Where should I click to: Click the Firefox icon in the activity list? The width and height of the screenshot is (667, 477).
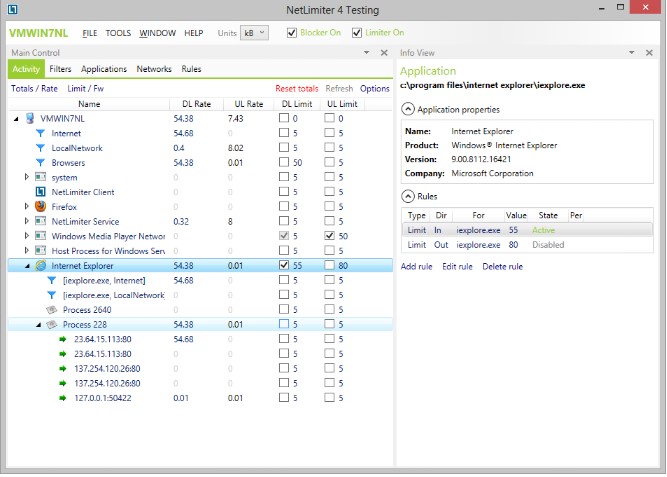click(41, 206)
